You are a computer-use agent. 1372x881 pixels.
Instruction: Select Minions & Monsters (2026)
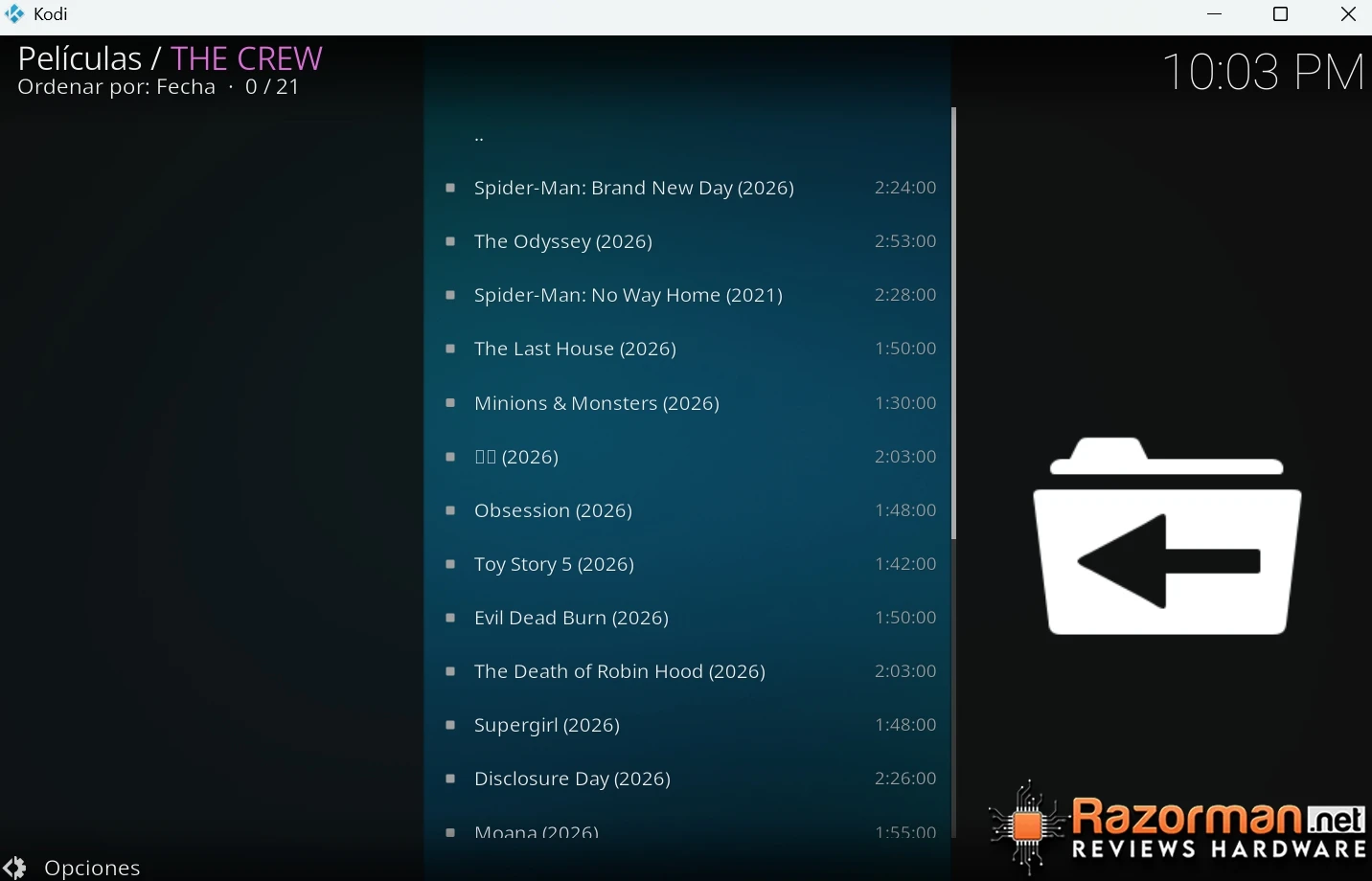coord(688,403)
